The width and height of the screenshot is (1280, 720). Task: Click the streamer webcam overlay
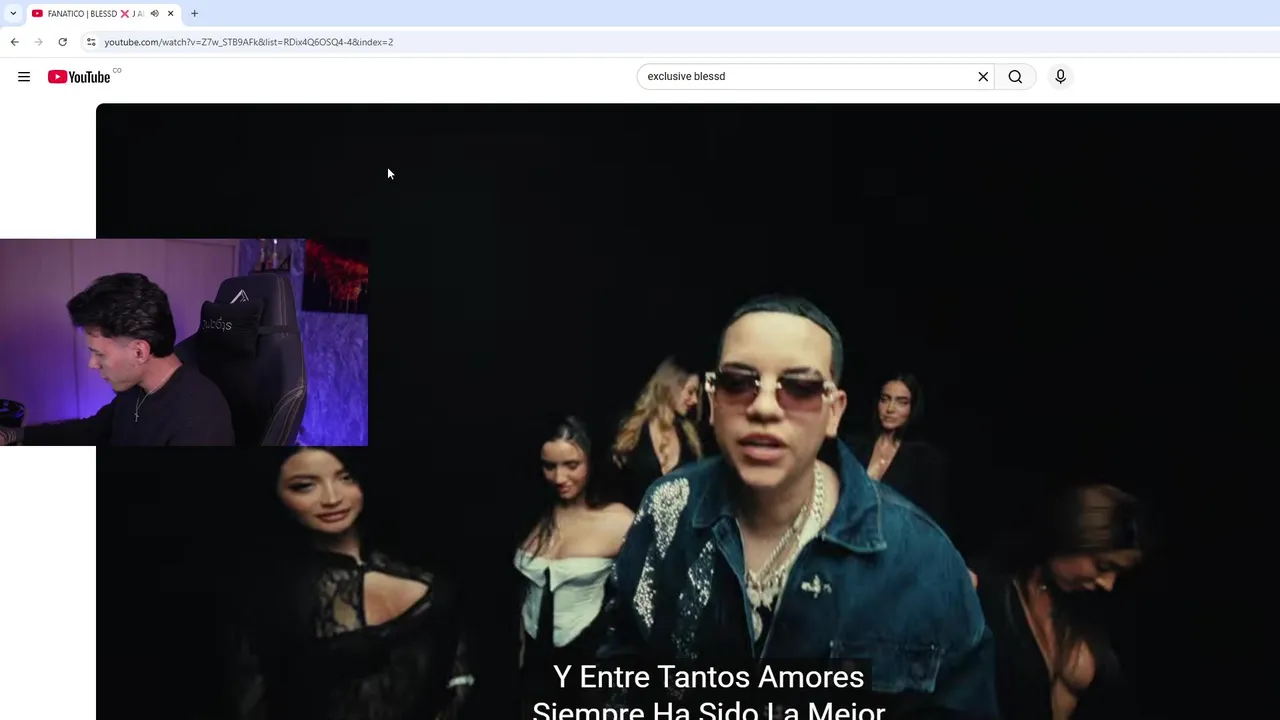point(184,342)
